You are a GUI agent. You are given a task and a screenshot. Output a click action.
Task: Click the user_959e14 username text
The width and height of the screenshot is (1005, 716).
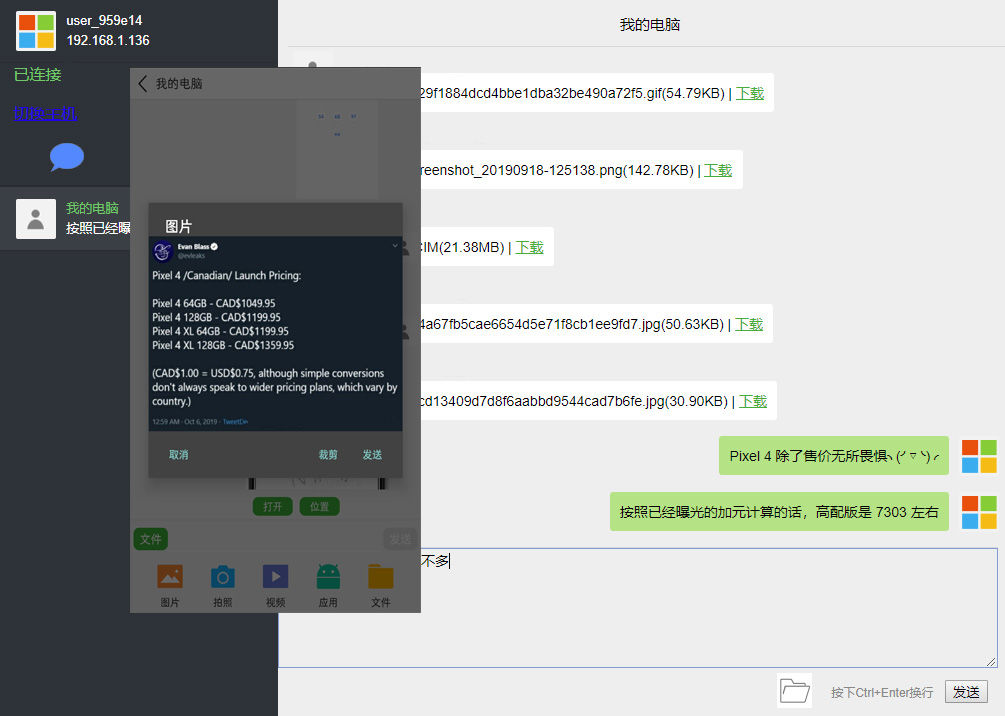pyautogui.click(x=104, y=21)
